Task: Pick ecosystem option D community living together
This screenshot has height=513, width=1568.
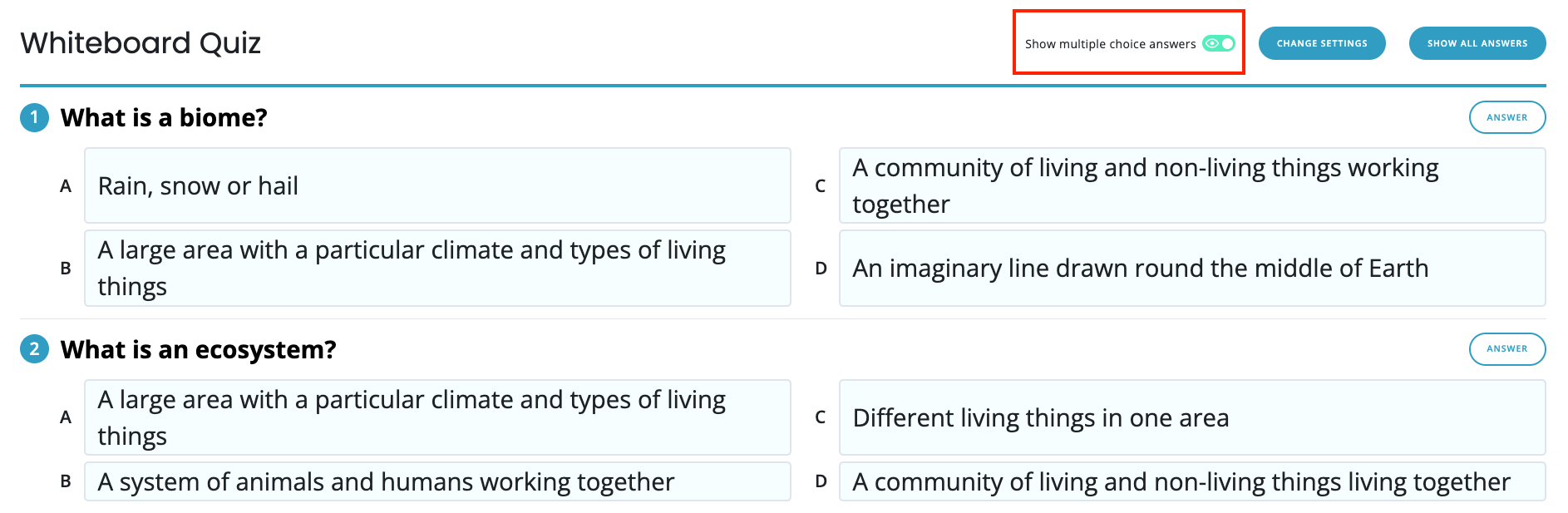Action: tap(1191, 481)
